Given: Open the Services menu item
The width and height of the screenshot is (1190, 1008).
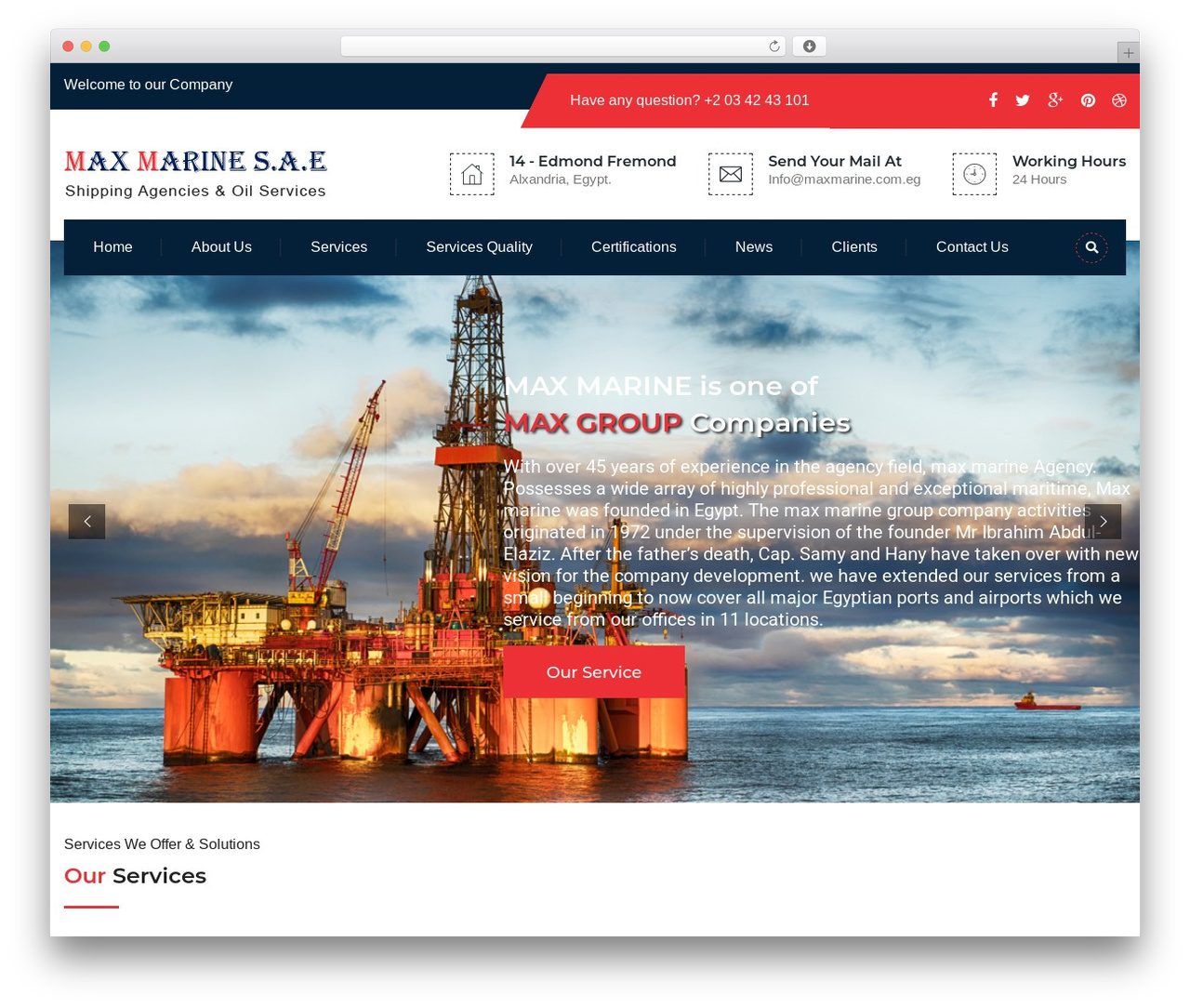Looking at the screenshot, I should tap(338, 247).
